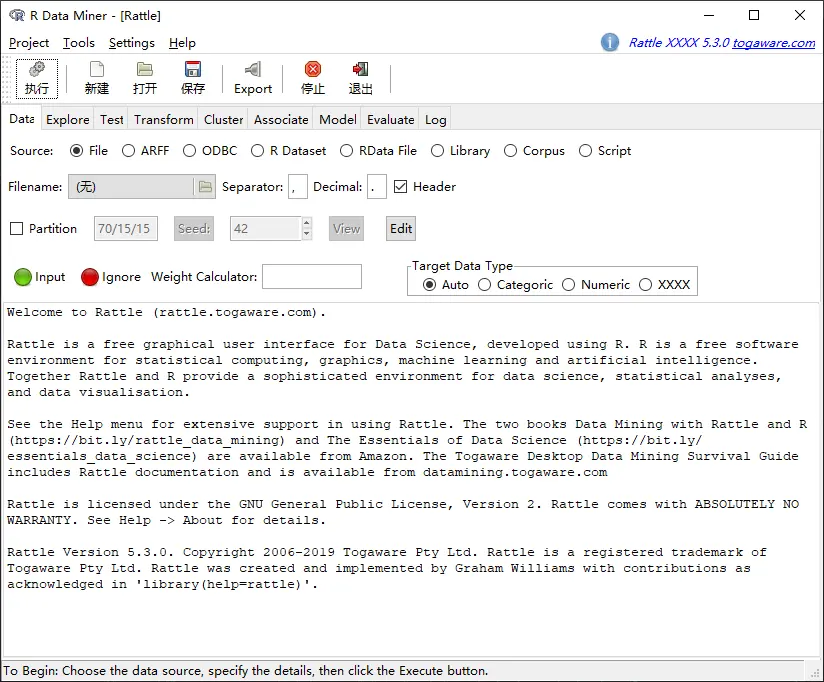This screenshot has width=824, height=682.
Task: Click the red Ignore indicator
Action: coord(90,277)
